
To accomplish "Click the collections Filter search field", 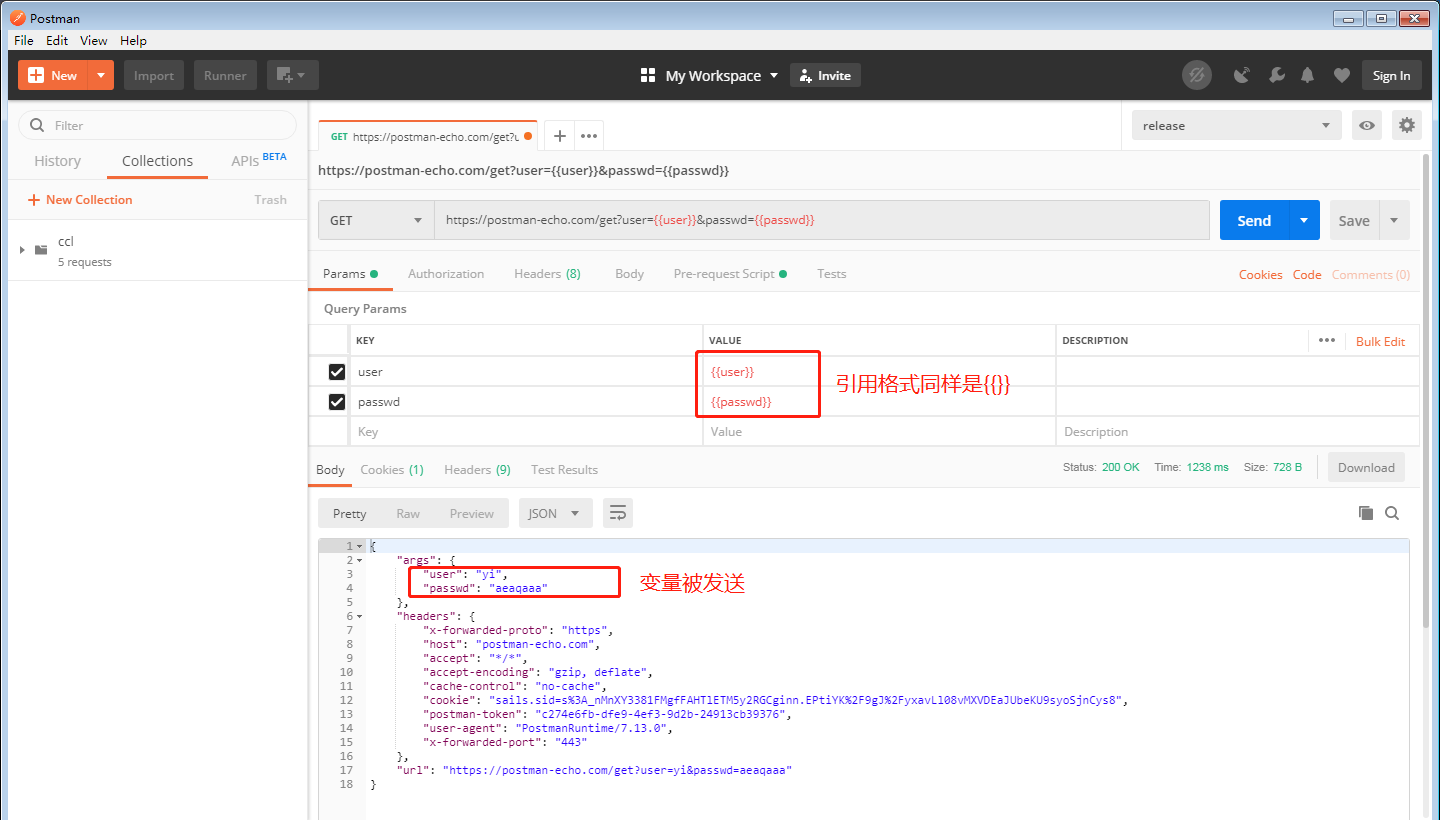I will click(x=158, y=125).
